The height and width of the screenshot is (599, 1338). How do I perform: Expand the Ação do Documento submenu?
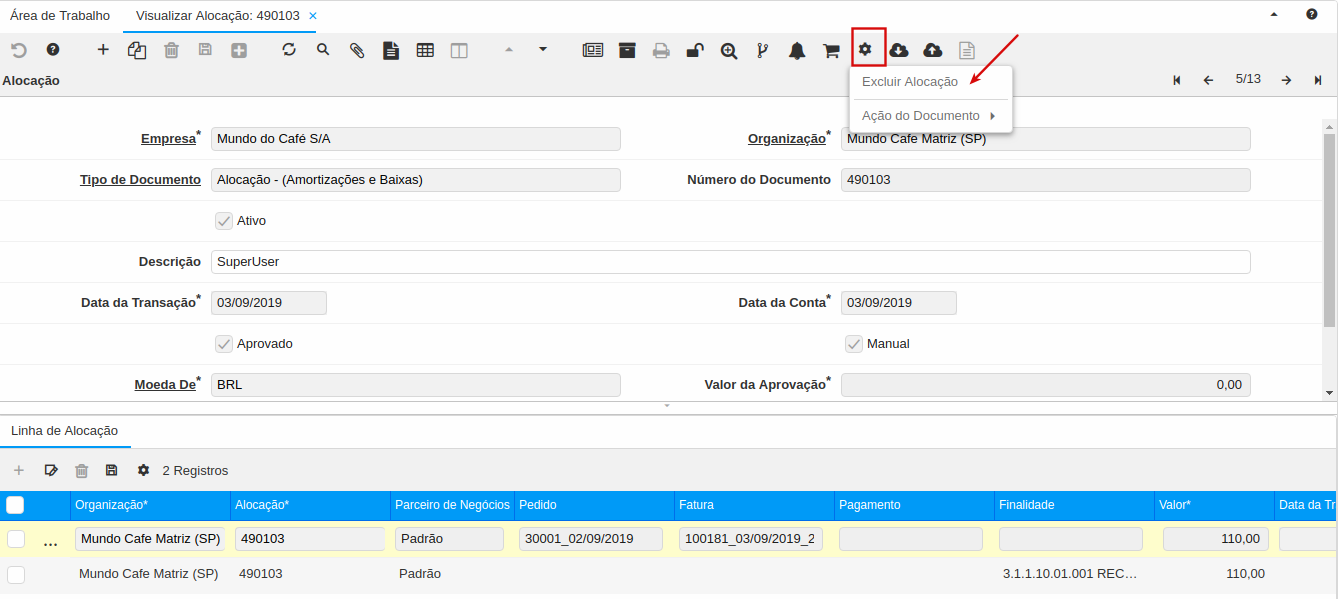928,116
